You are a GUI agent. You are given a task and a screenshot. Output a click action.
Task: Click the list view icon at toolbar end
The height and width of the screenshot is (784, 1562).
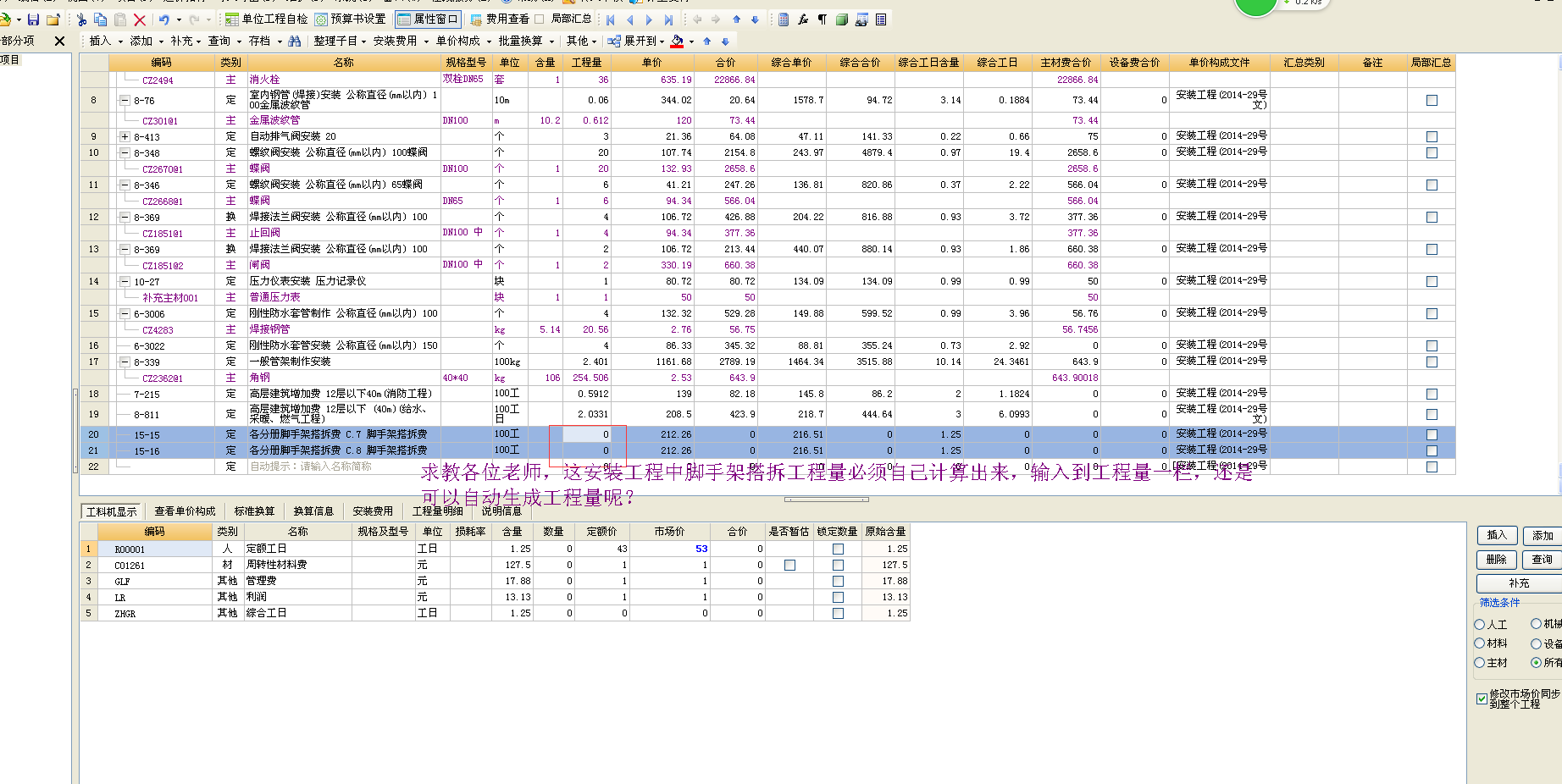click(881, 19)
